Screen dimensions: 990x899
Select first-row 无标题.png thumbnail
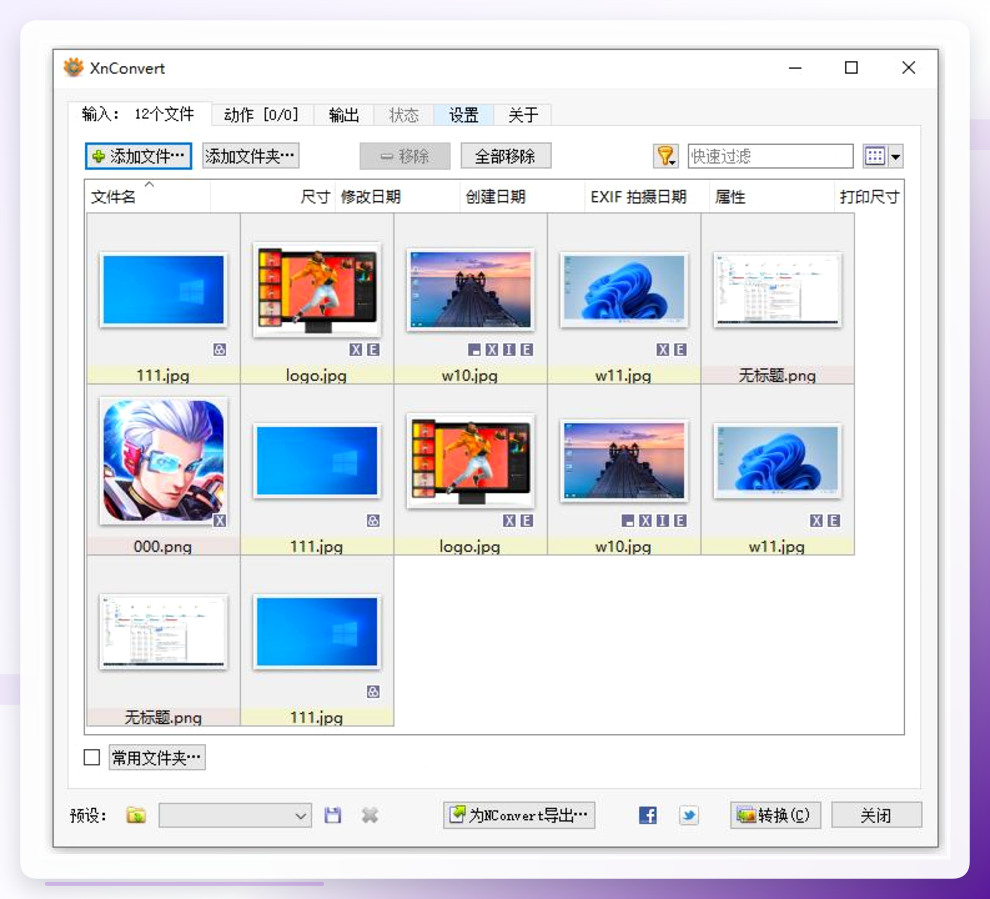pyautogui.click(x=777, y=290)
